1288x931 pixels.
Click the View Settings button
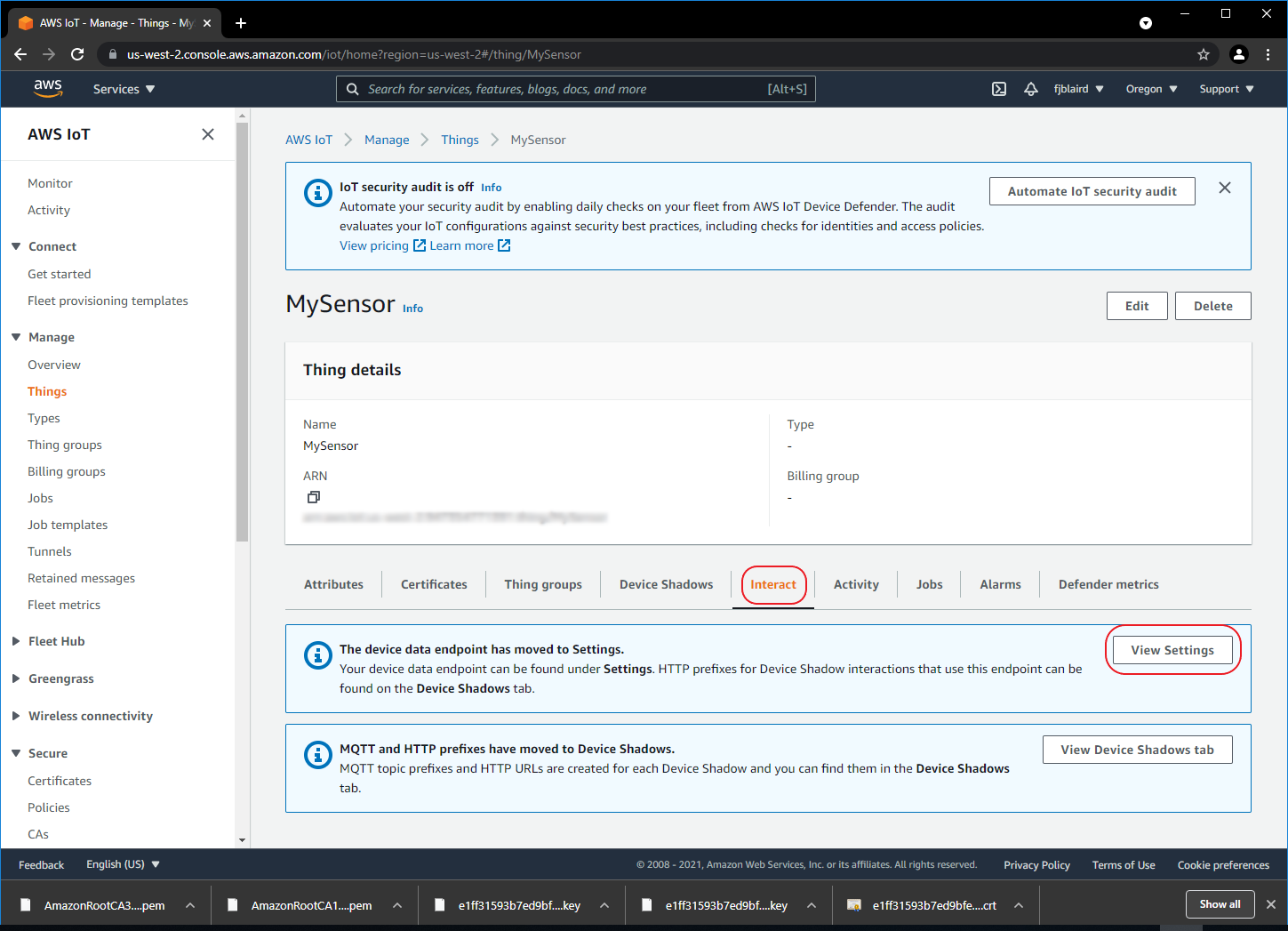1172,650
